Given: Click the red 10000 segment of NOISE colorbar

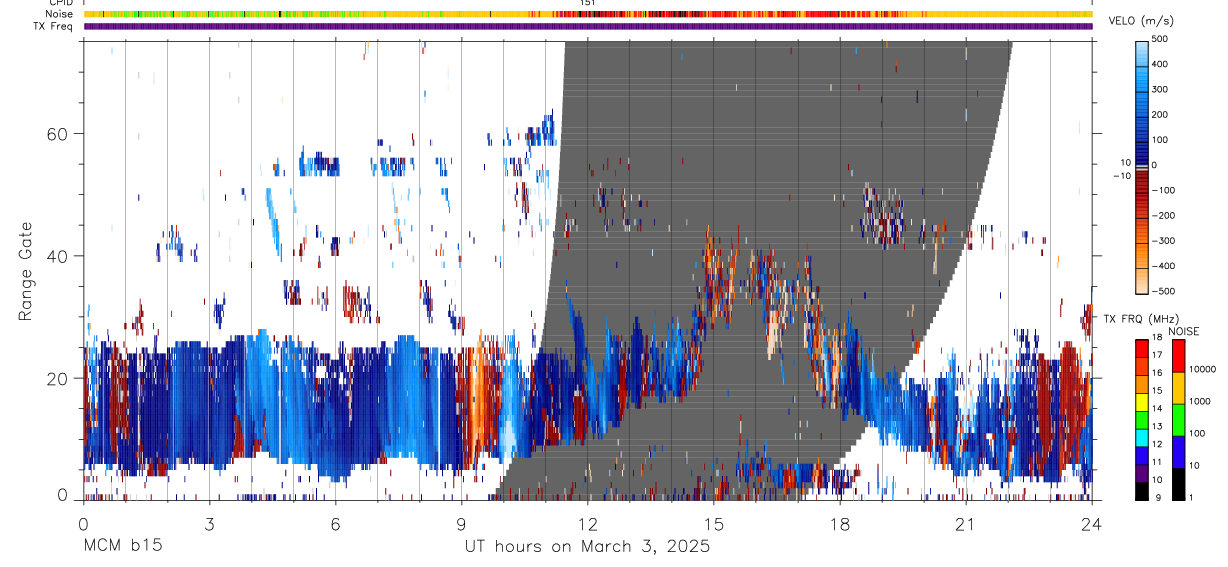Looking at the screenshot, I should click(x=1178, y=355).
